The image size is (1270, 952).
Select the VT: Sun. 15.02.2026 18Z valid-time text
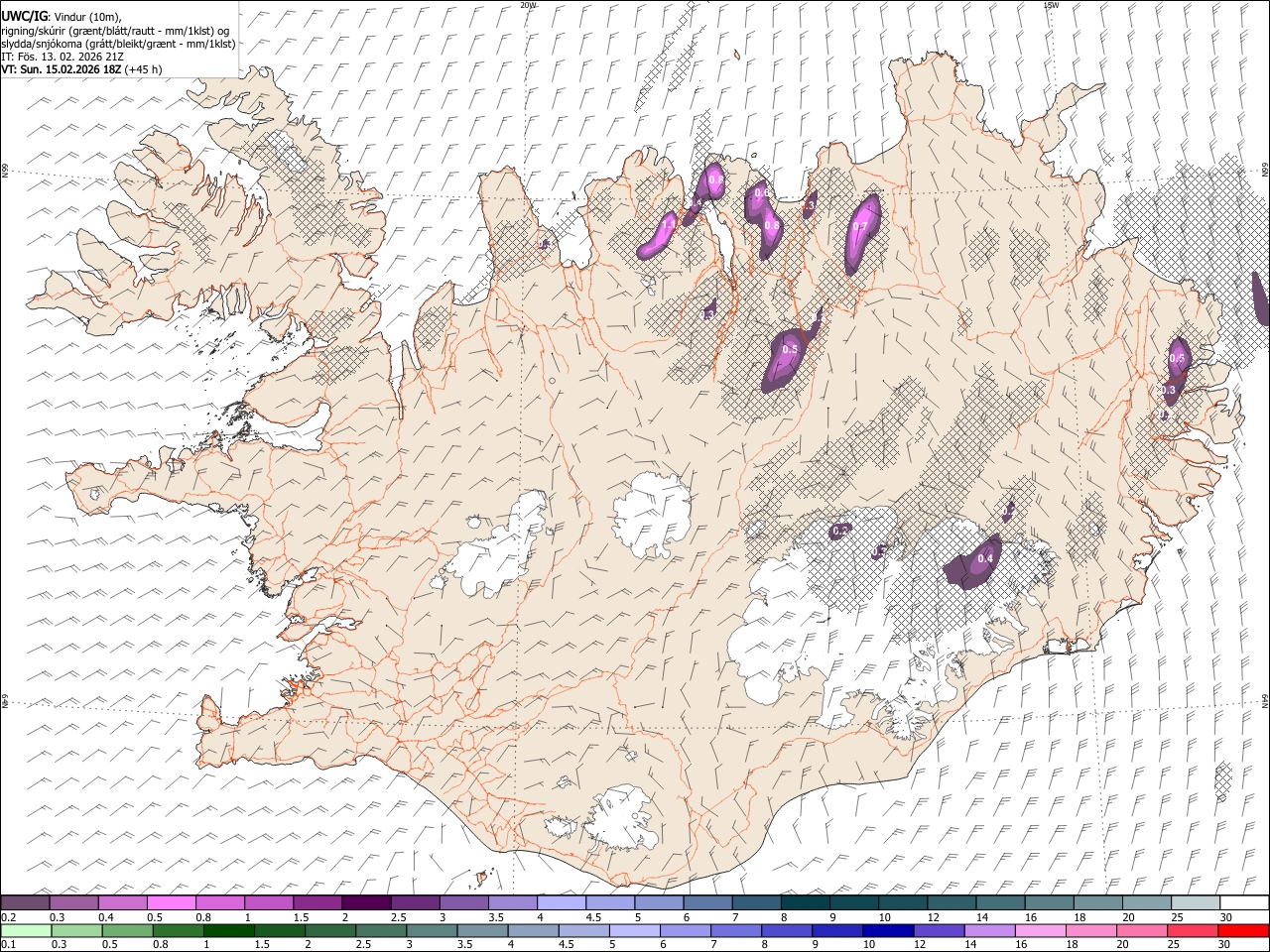click(61, 69)
